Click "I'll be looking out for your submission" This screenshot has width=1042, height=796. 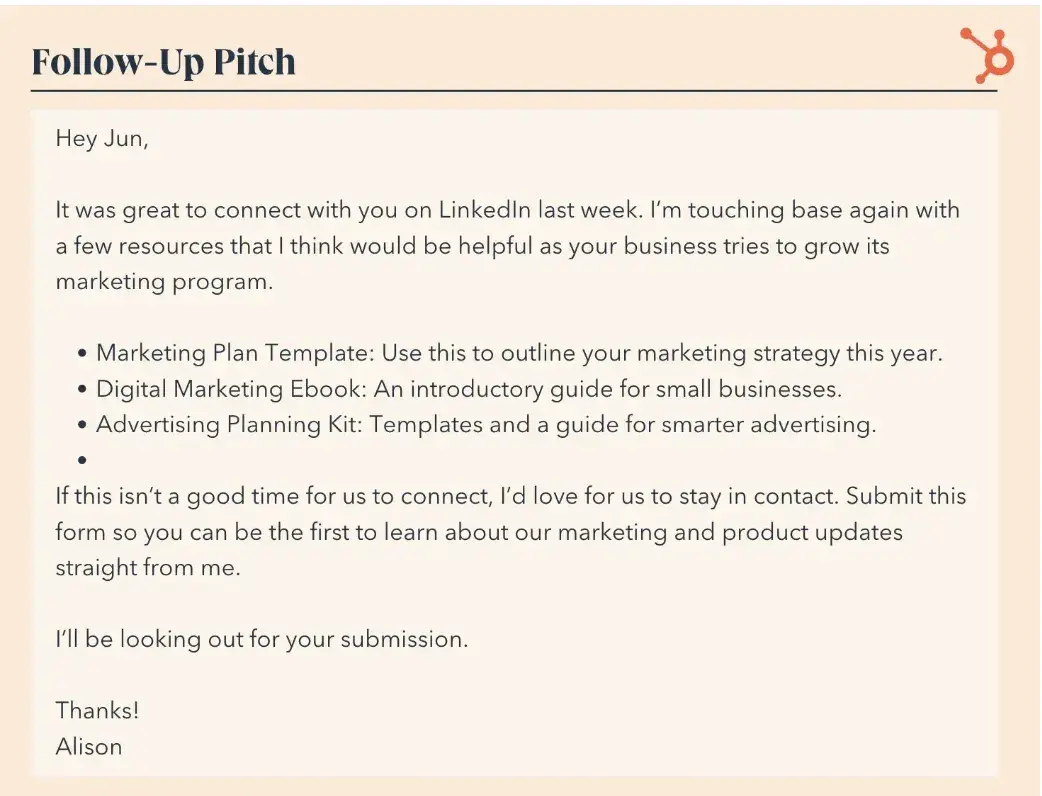[x=261, y=639]
